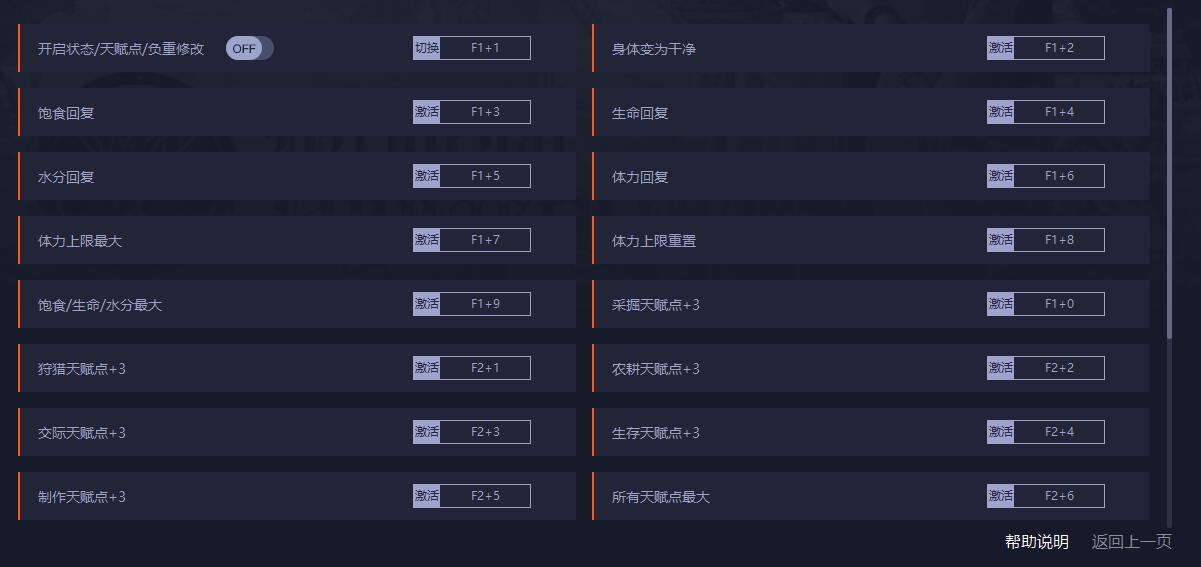The image size is (1201, 567).
Task: Activate 体力上限最大 option
Action: tap(427, 240)
